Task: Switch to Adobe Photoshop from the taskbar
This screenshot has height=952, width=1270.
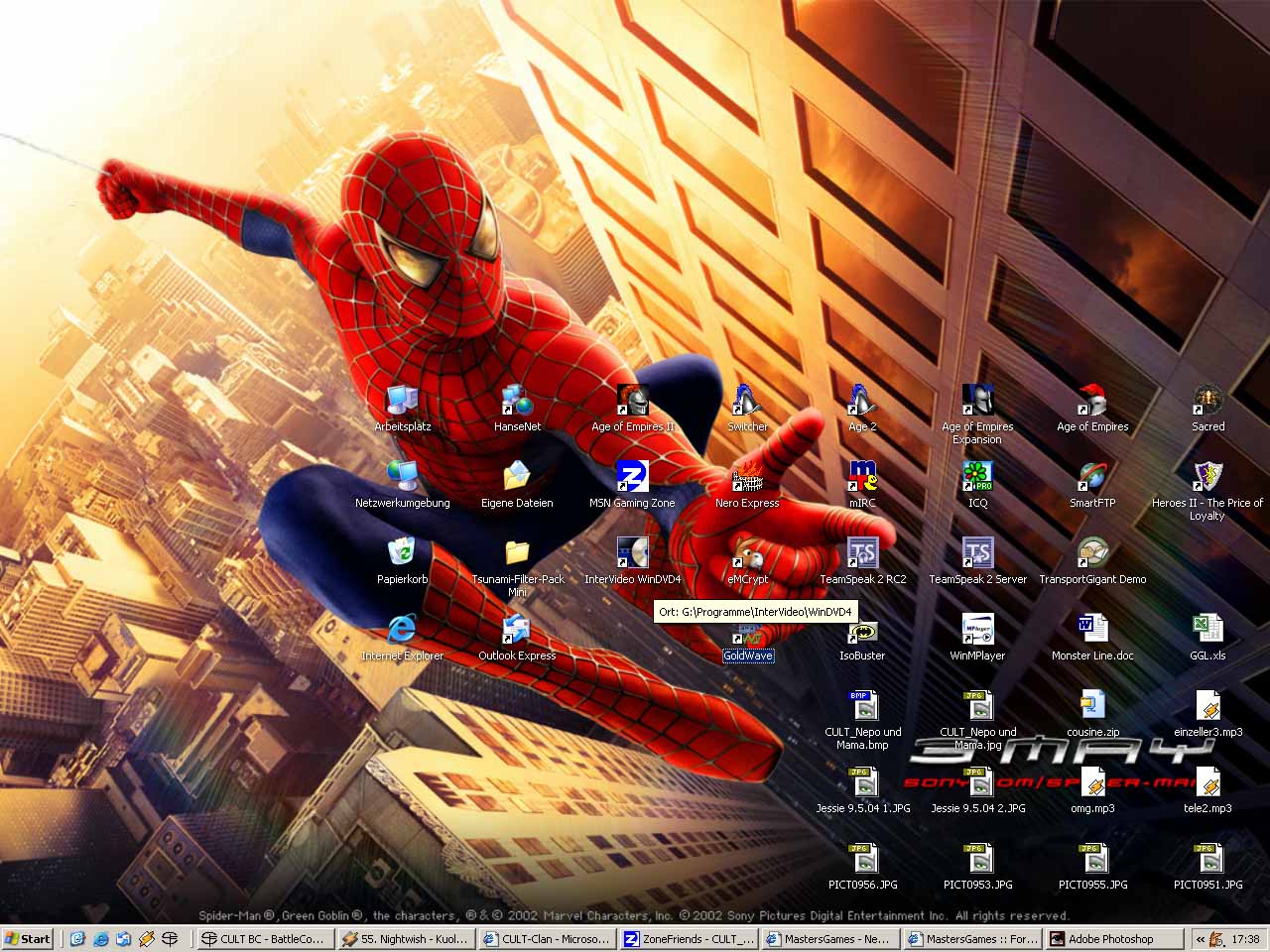Action: pyautogui.click(x=1113, y=938)
